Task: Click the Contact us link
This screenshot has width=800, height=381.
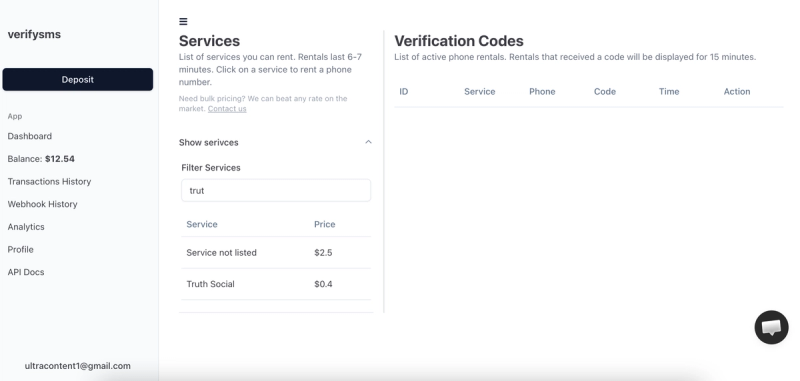Action: [227, 109]
